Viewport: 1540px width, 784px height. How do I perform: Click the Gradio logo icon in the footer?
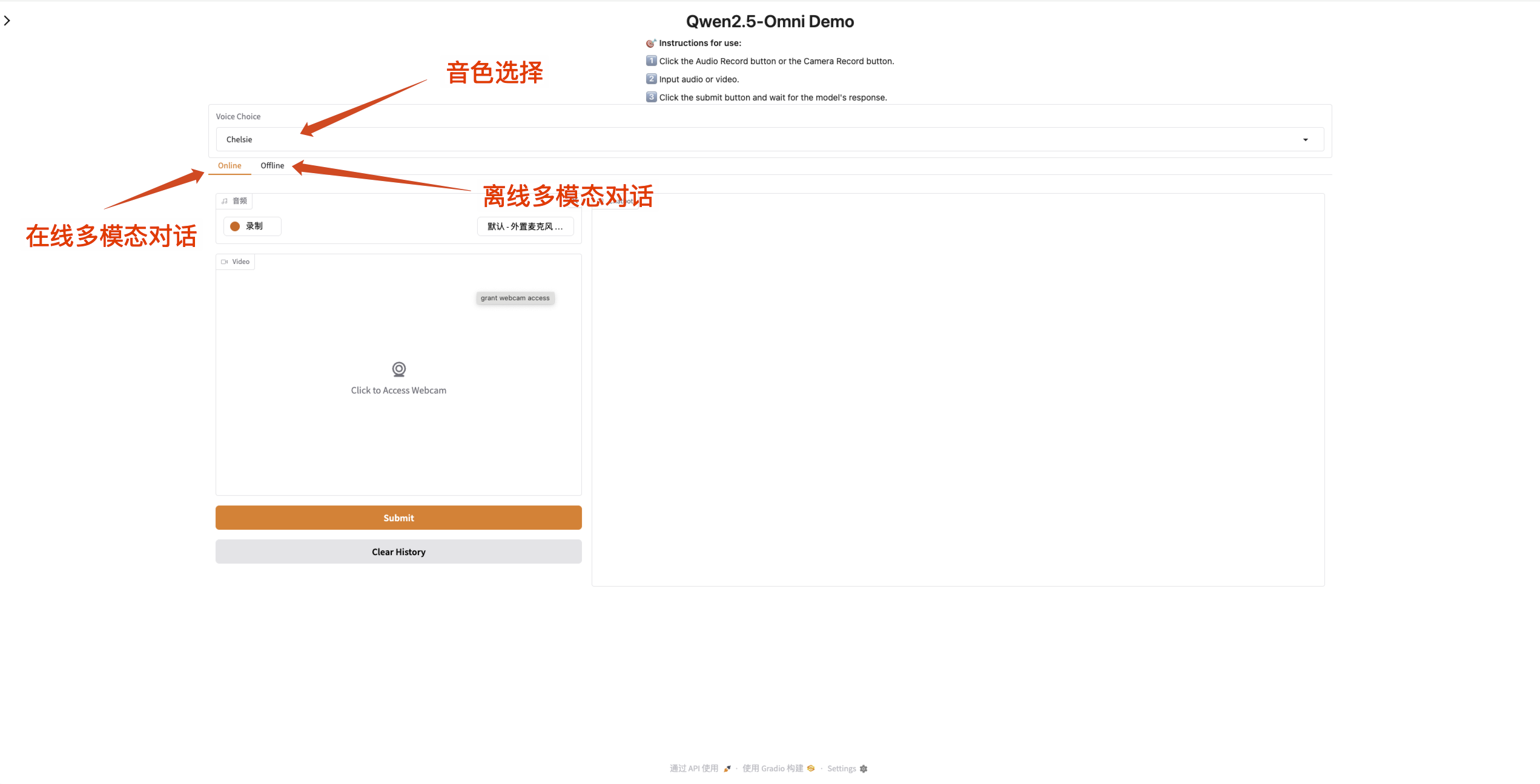pos(811,768)
